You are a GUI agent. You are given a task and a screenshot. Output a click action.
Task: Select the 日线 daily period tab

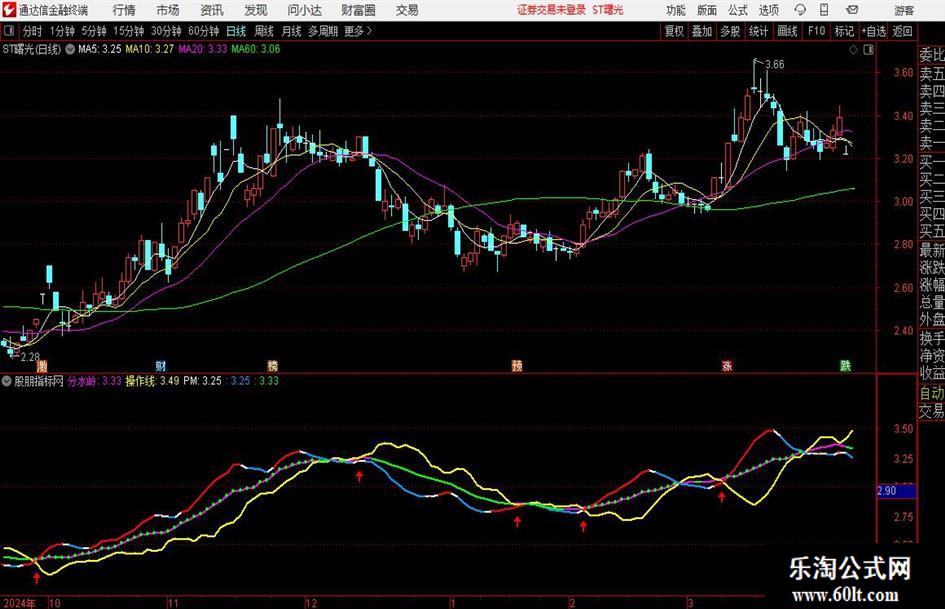(236, 31)
